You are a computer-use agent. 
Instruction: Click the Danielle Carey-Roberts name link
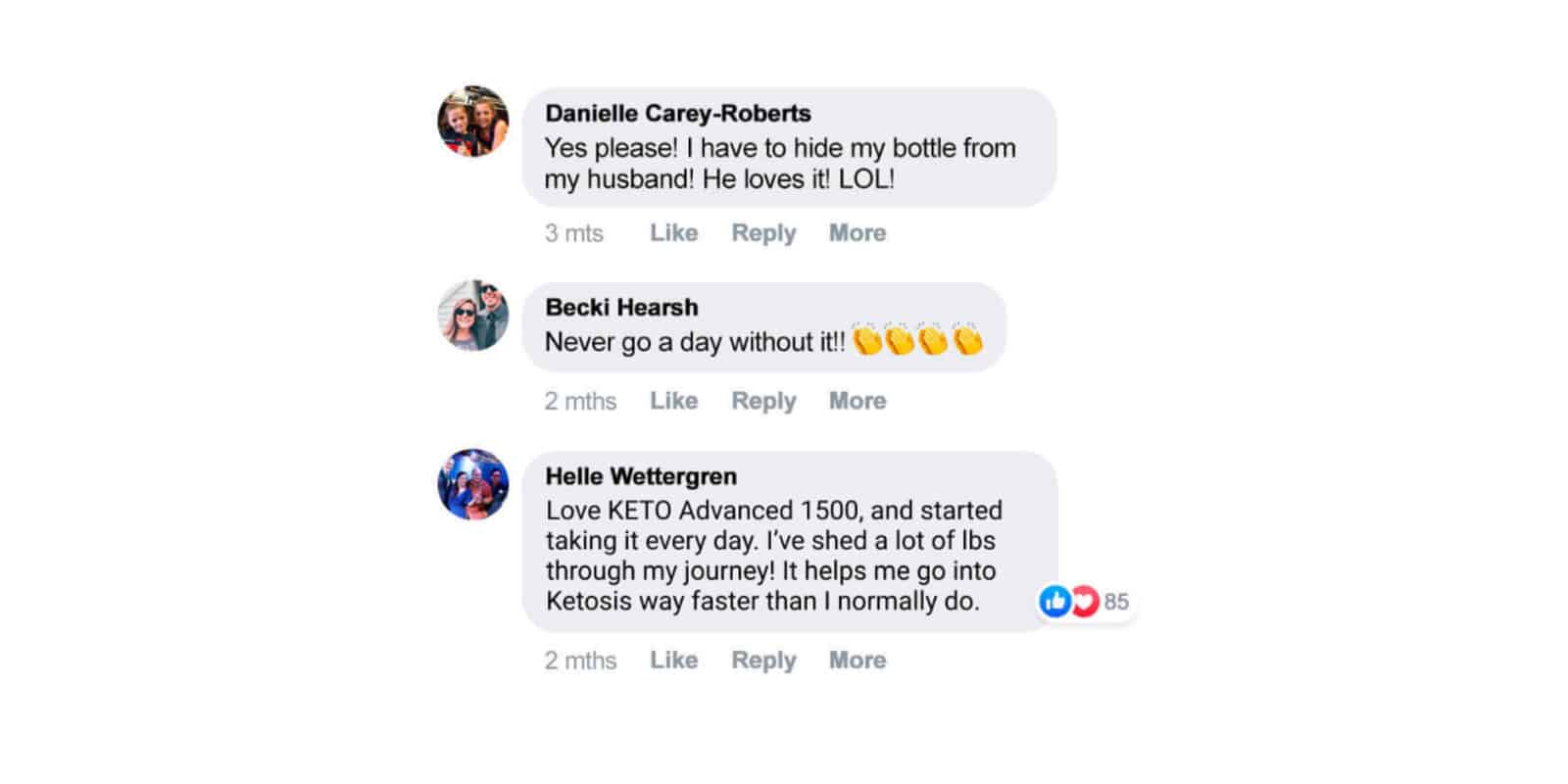(678, 114)
